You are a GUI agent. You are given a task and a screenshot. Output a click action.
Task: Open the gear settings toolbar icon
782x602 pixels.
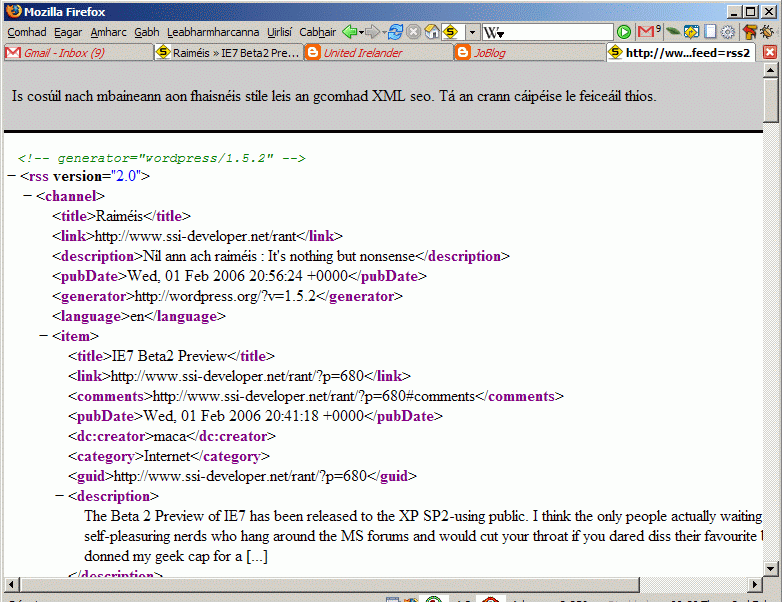728,32
